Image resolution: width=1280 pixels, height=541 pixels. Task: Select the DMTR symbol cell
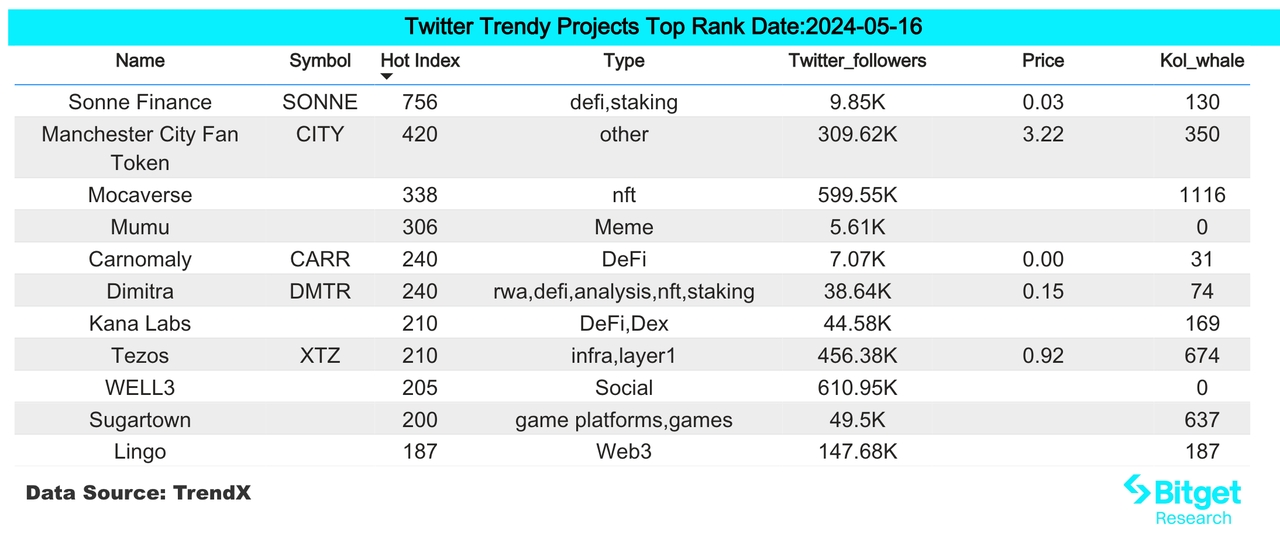pyautogui.click(x=320, y=291)
